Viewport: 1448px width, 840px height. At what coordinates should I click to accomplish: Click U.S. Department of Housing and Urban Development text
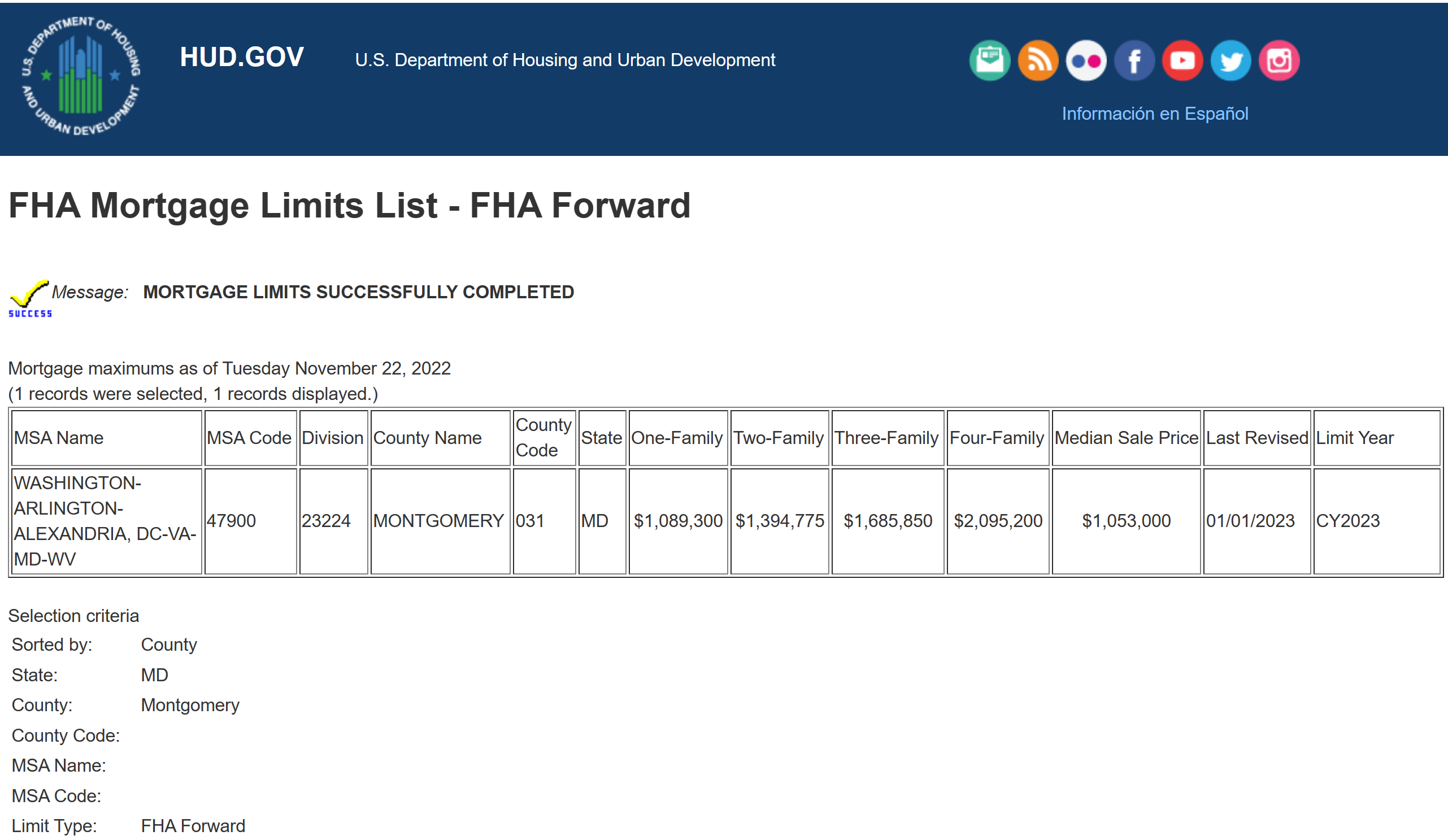[565, 60]
